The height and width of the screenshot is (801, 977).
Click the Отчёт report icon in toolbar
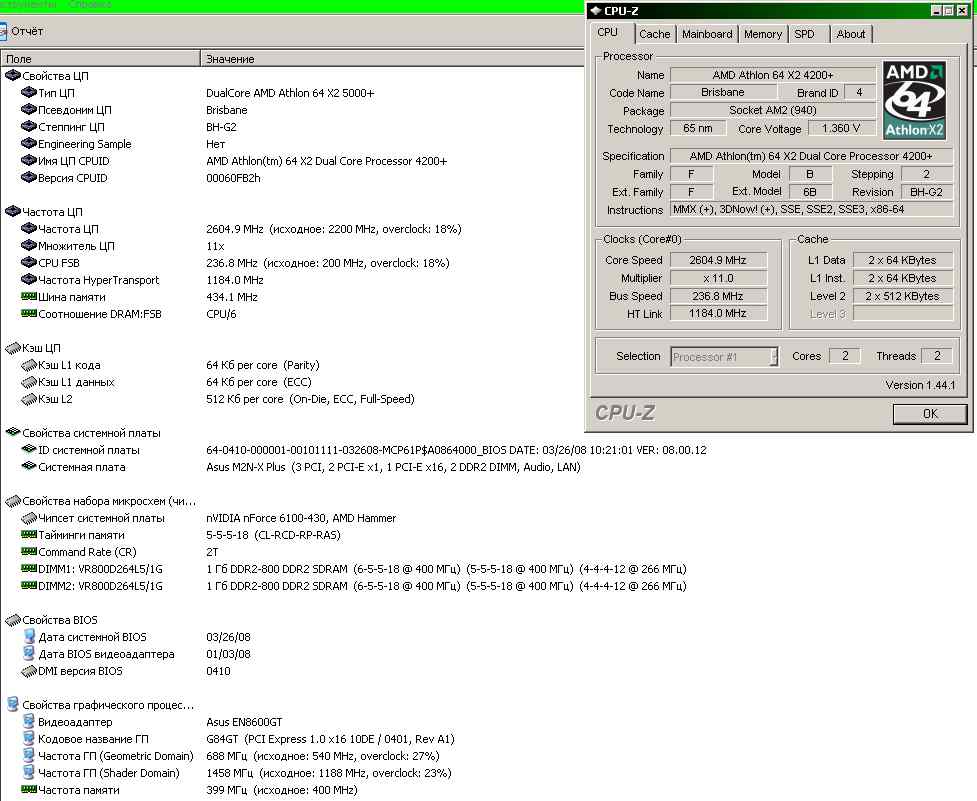tap(4, 31)
